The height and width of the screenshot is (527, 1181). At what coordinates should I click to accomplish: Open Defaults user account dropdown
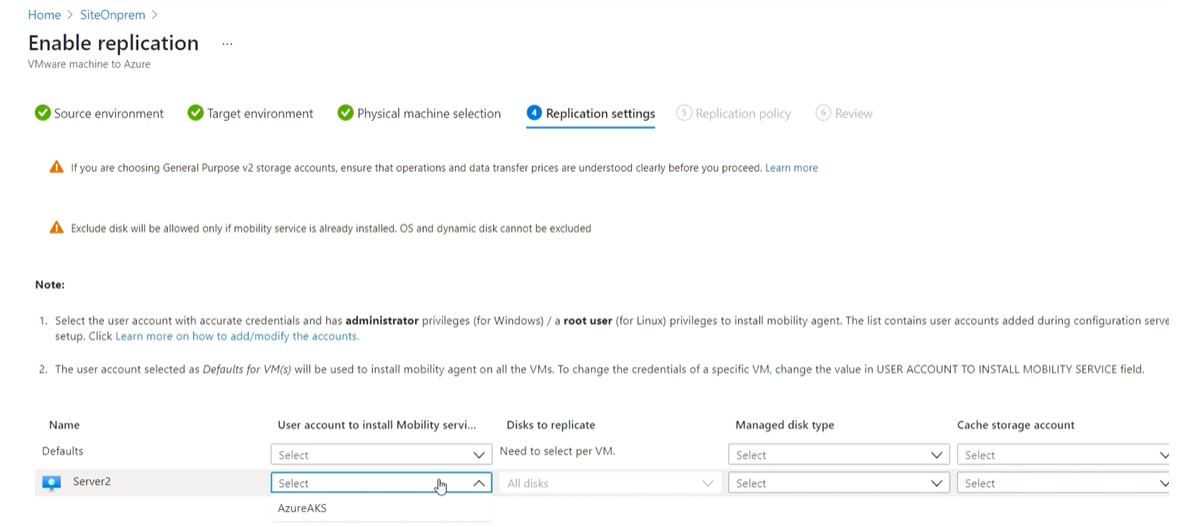(x=381, y=455)
